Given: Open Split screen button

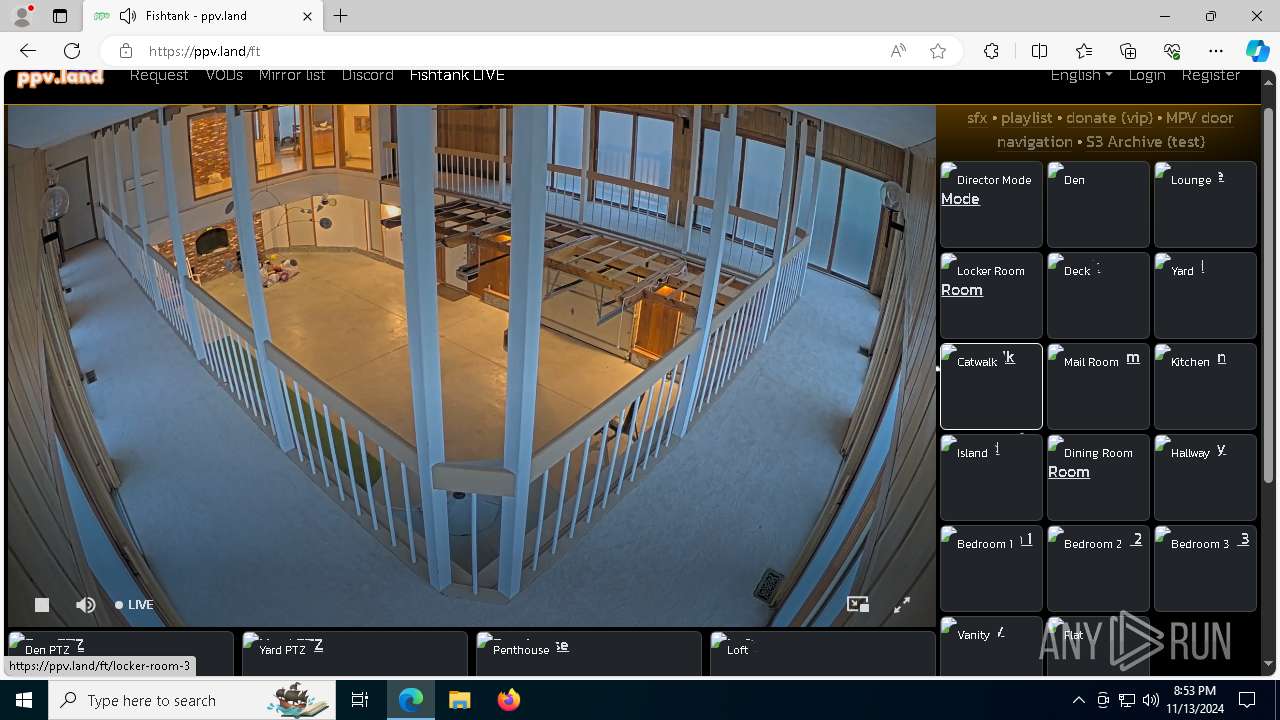Looking at the screenshot, I should point(1039,51).
